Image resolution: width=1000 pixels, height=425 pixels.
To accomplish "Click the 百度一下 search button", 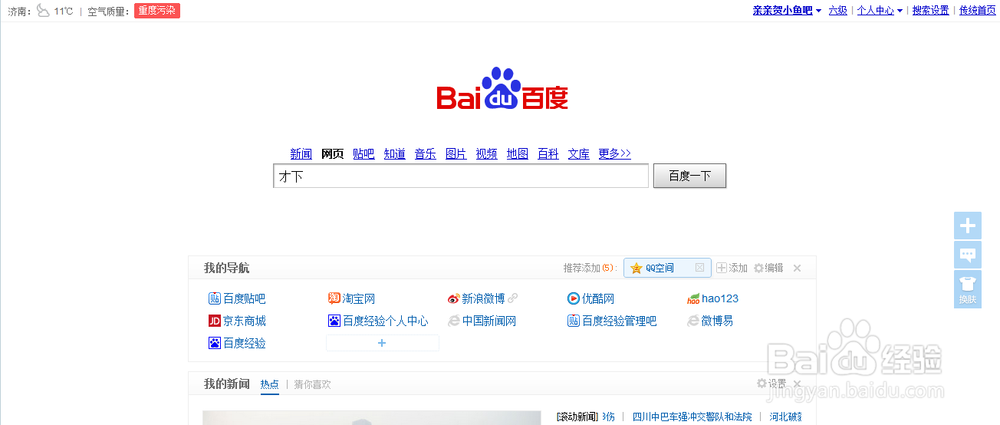I will (689, 176).
